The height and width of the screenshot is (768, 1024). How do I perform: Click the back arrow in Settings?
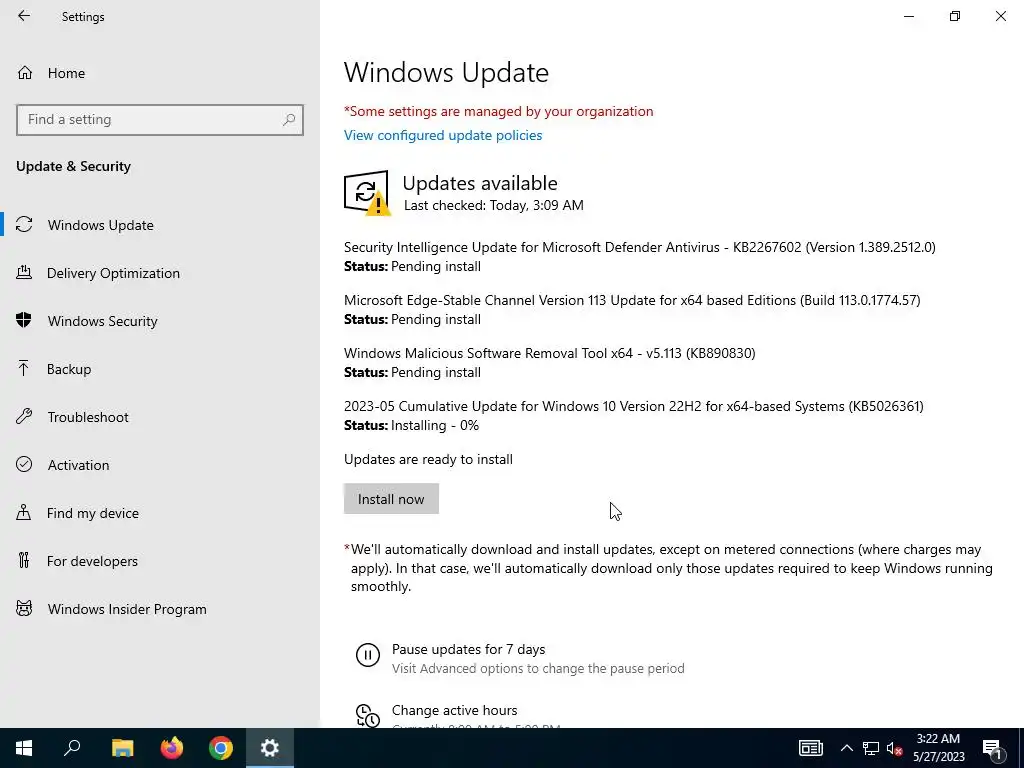24,16
